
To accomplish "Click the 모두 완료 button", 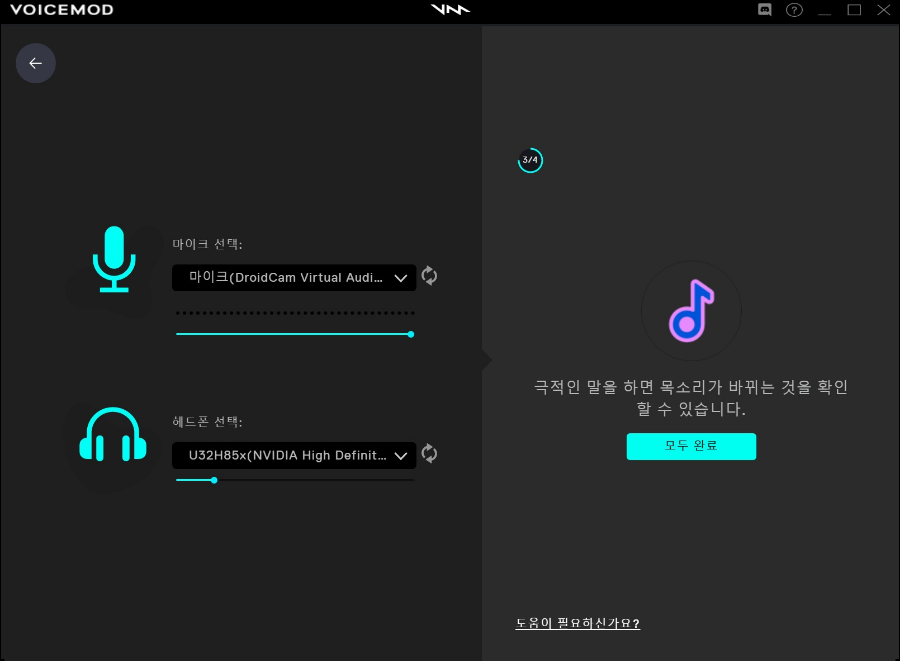I will (691, 446).
